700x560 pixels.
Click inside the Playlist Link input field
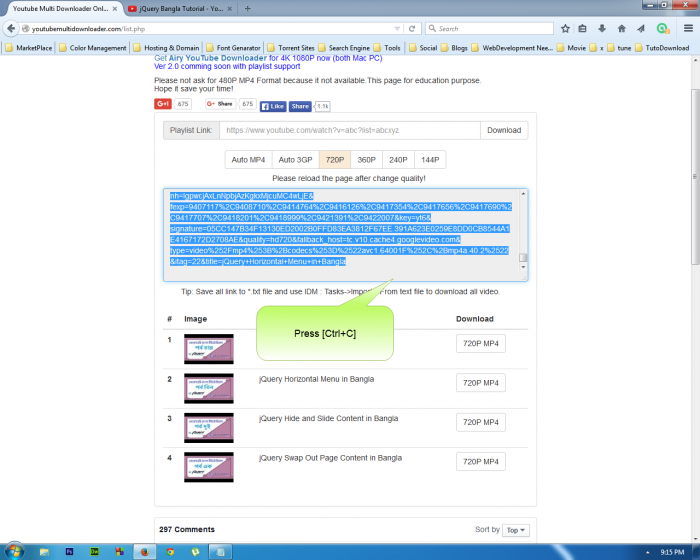tap(350, 130)
